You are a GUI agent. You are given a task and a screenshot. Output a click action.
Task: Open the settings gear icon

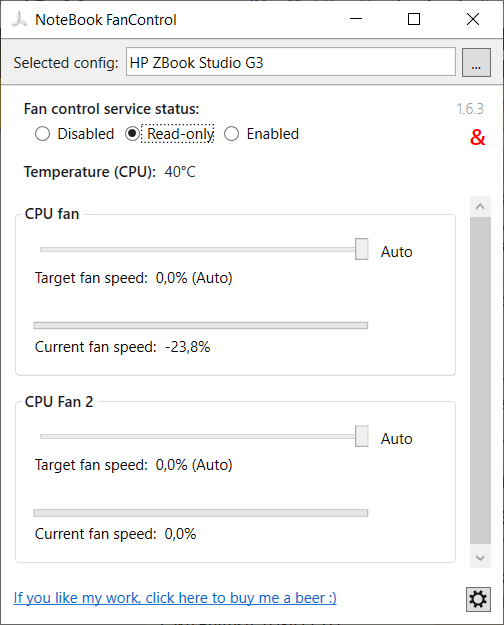click(478, 599)
